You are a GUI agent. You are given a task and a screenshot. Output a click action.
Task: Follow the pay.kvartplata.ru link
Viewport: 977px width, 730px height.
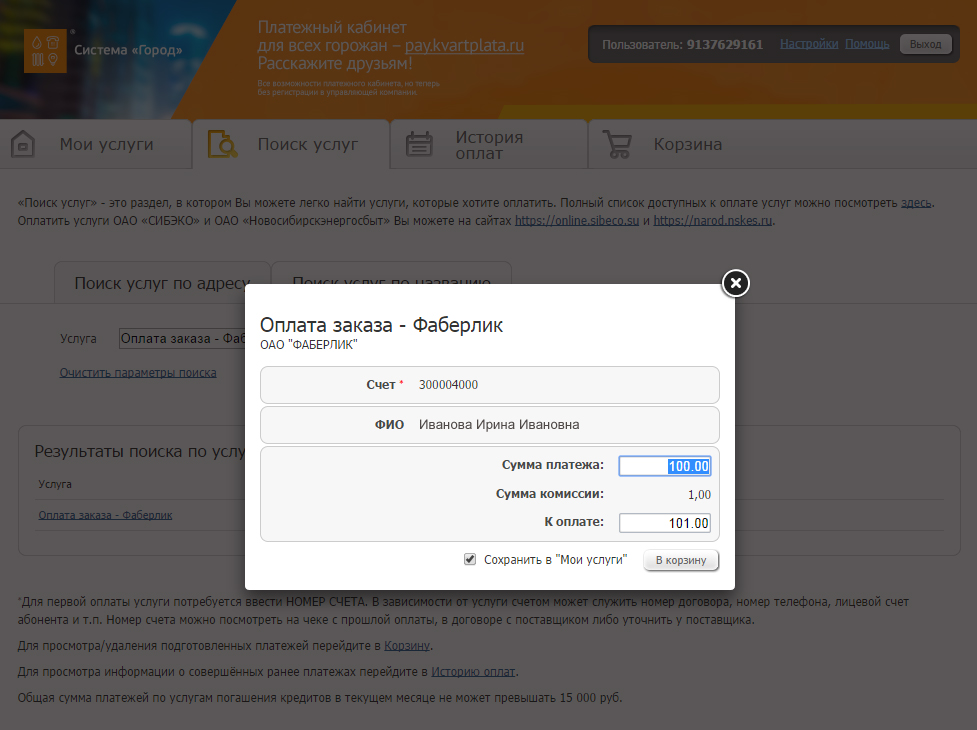pos(464,45)
